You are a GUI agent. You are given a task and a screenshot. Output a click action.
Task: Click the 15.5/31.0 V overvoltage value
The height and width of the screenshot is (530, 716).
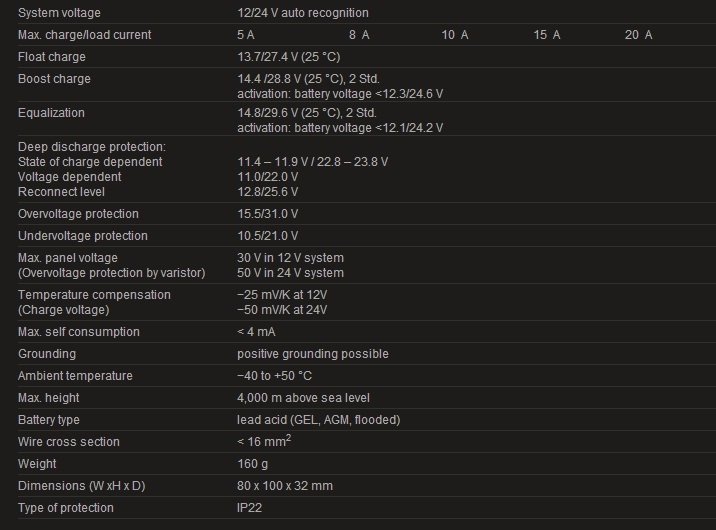268,214
